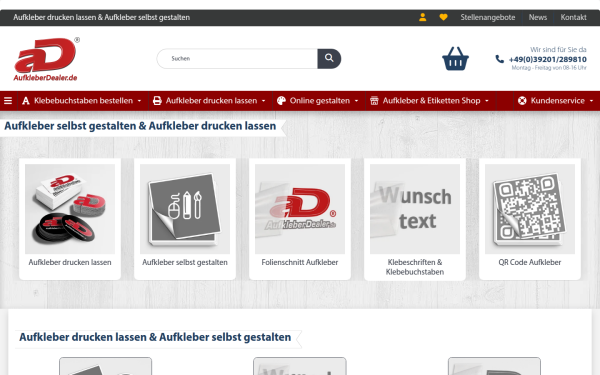Expand the Online gestalten dropdown arrow

(356, 101)
